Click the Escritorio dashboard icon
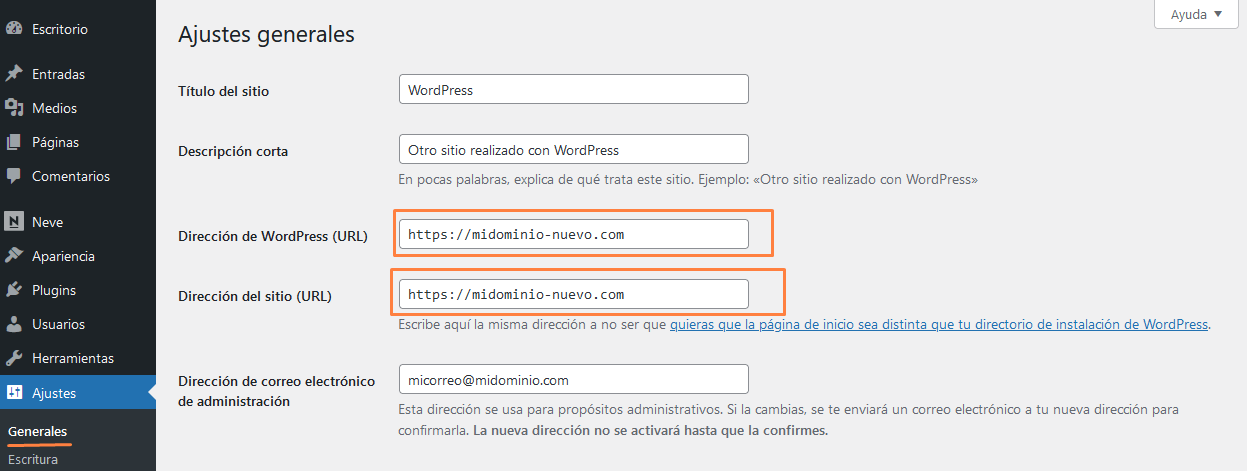 pyautogui.click(x=14, y=30)
